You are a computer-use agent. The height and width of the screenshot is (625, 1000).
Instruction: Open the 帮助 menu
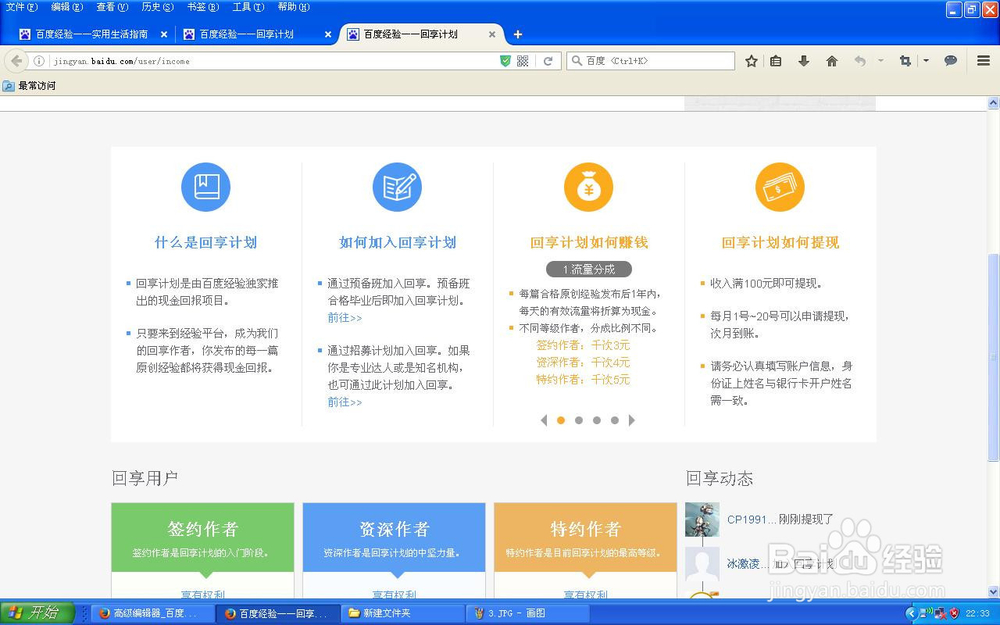pos(293,7)
